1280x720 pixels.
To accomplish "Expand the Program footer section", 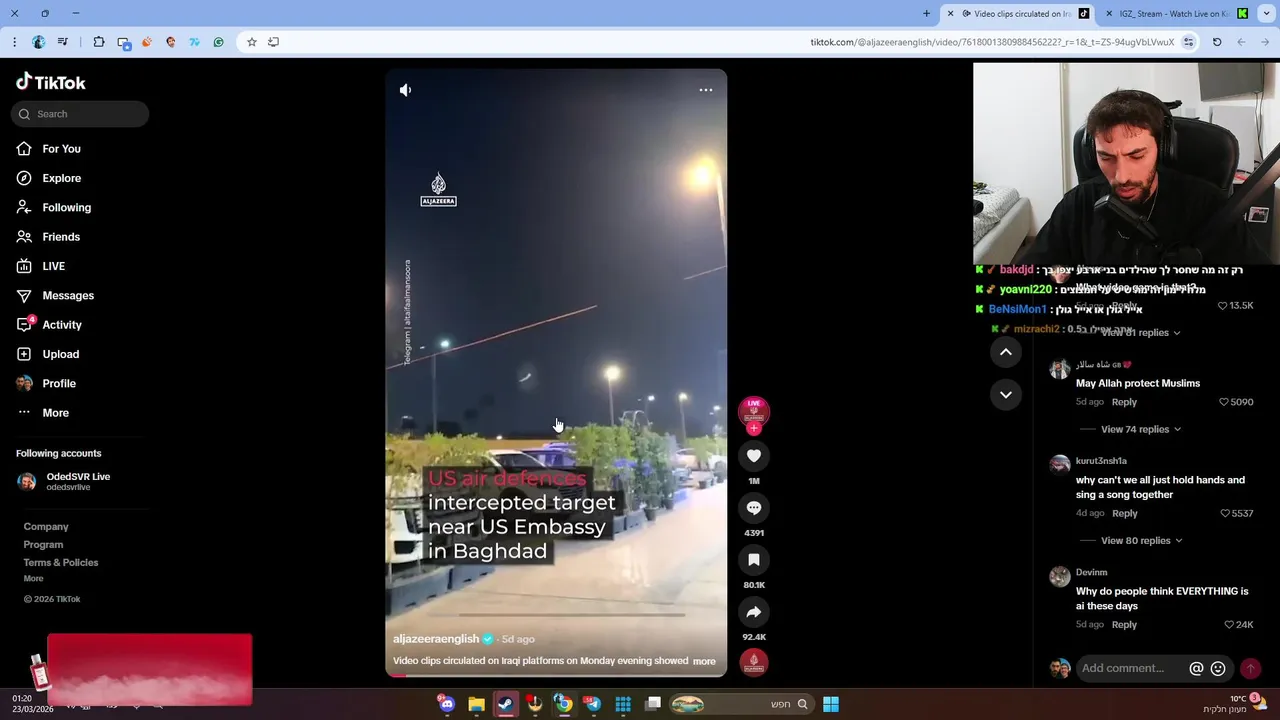I will point(43,545).
